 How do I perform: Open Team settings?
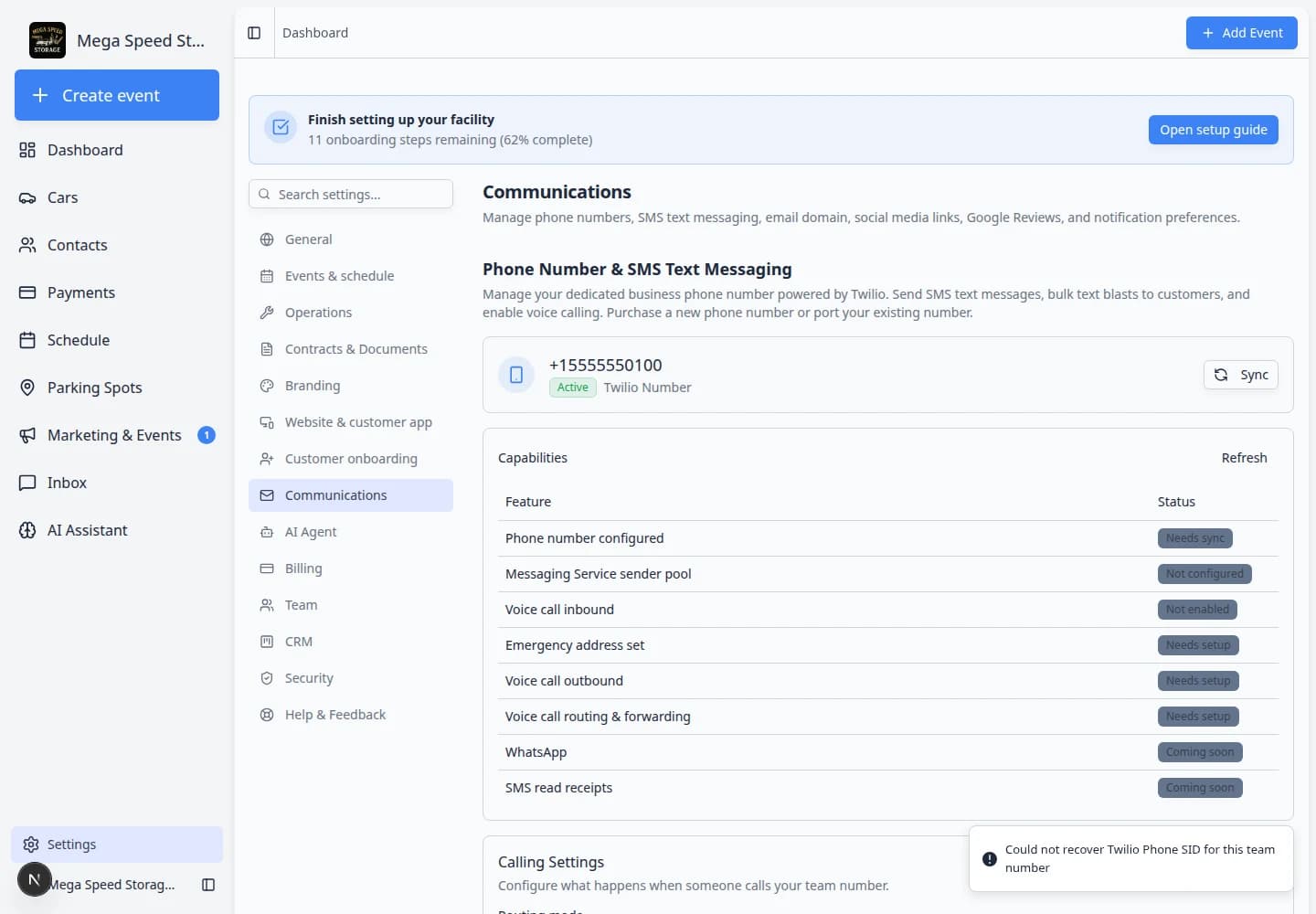351,605
